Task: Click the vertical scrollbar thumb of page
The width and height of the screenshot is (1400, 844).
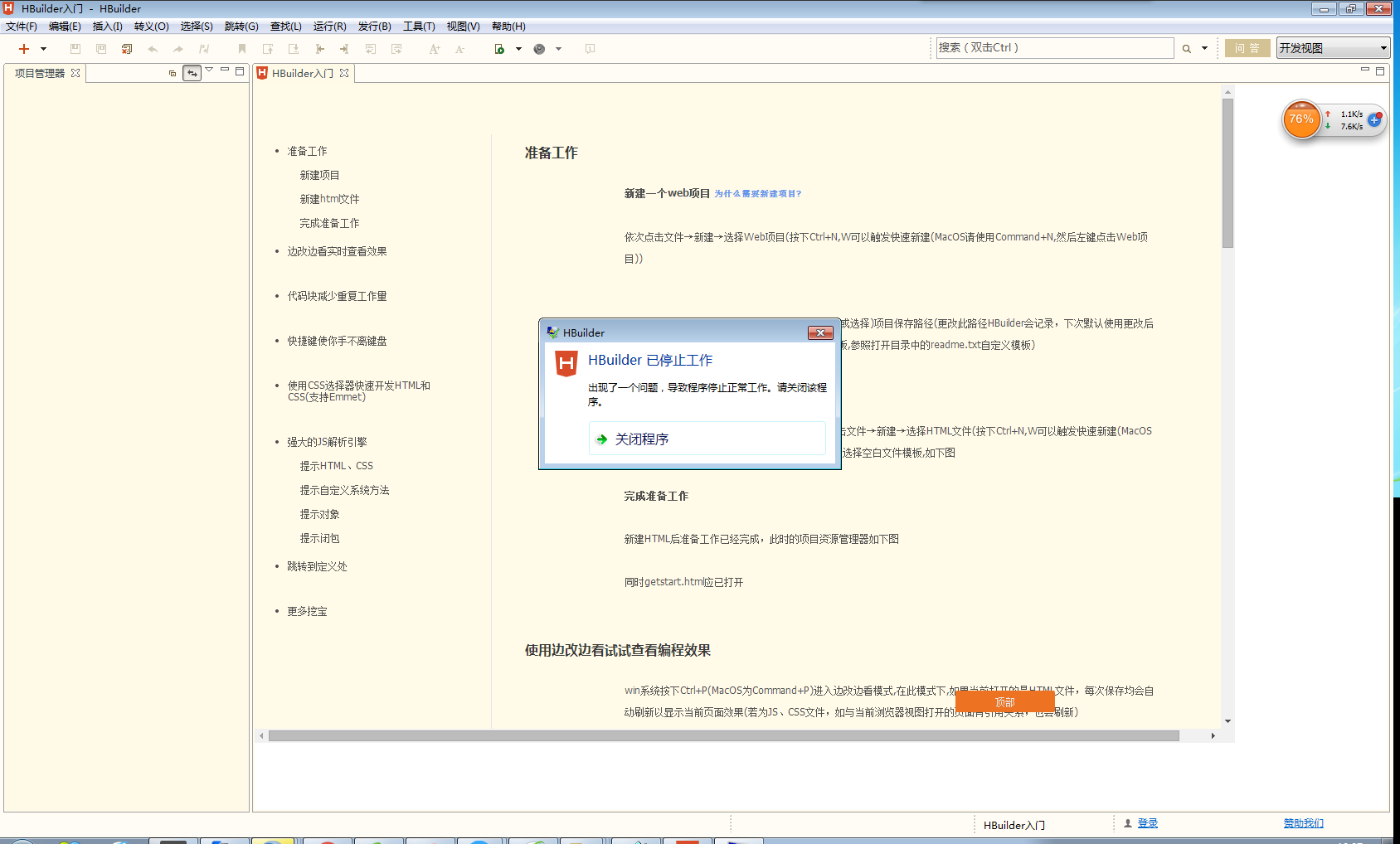Action: coord(1227,172)
